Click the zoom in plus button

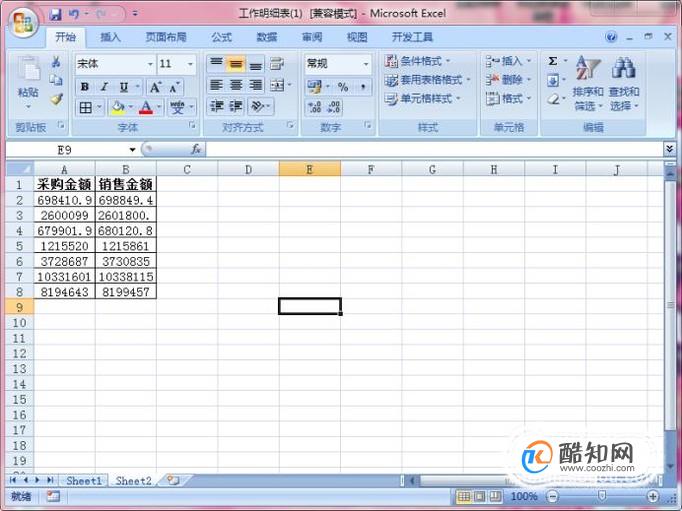coord(652,496)
